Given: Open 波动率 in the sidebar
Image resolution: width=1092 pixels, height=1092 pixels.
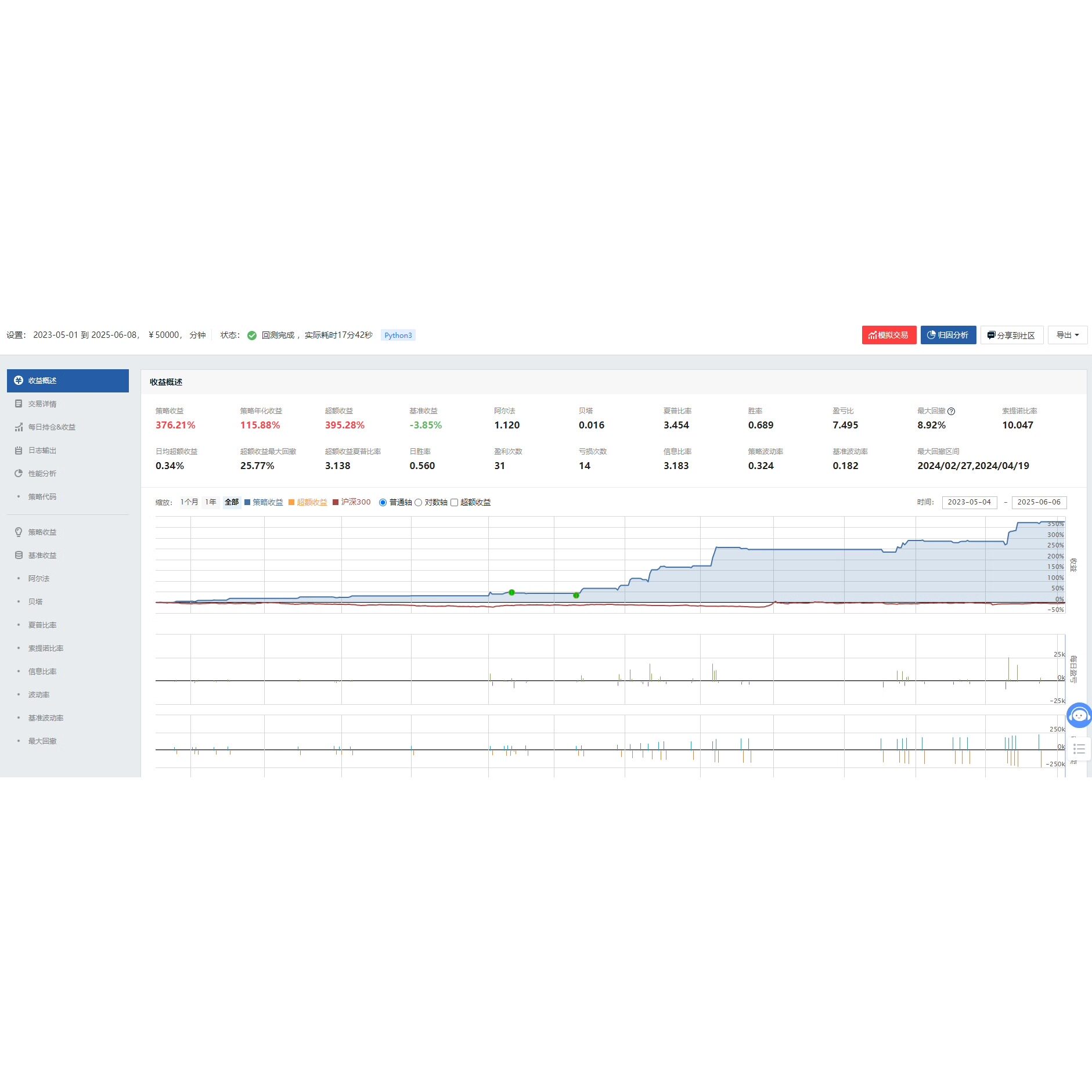Looking at the screenshot, I should click(x=39, y=695).
